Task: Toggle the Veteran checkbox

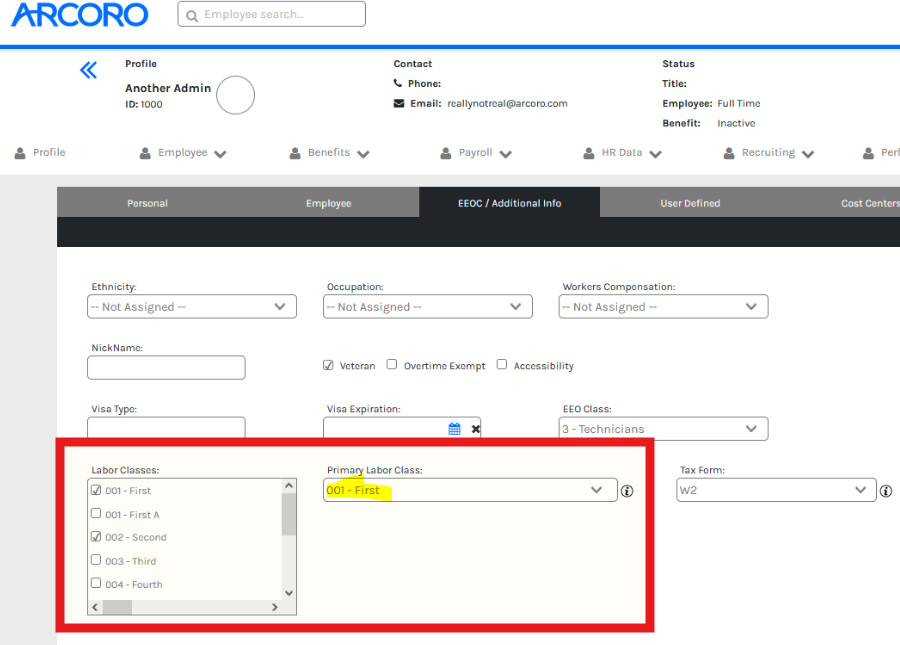Action: point(328,365)
